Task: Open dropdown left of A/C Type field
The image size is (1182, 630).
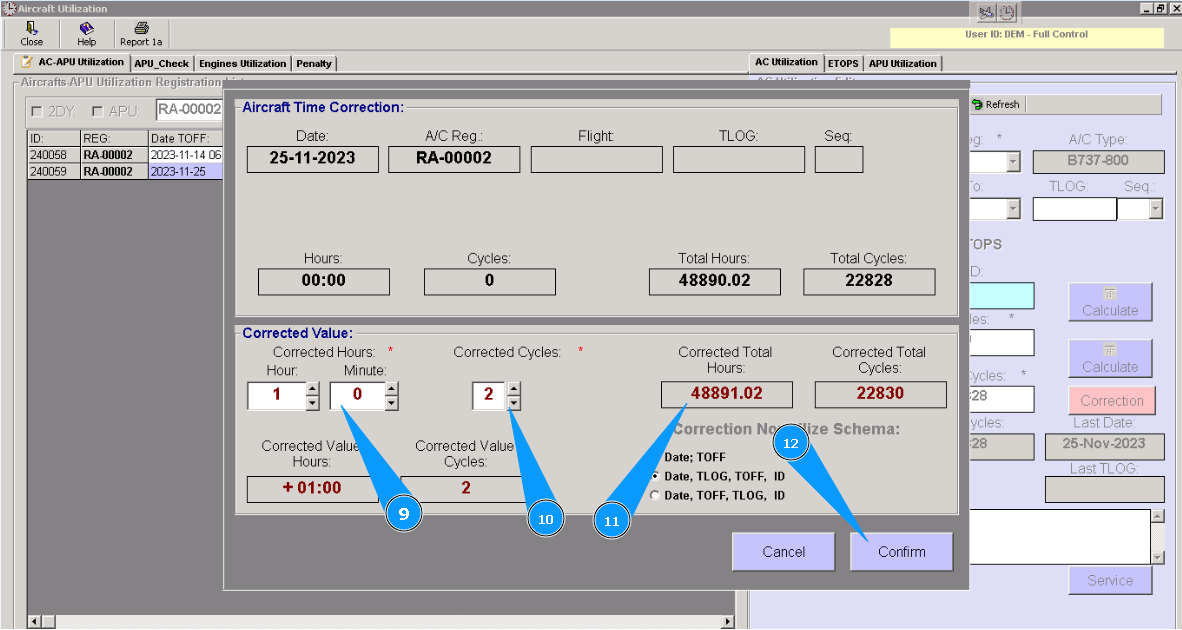Action: [1013, 161]
